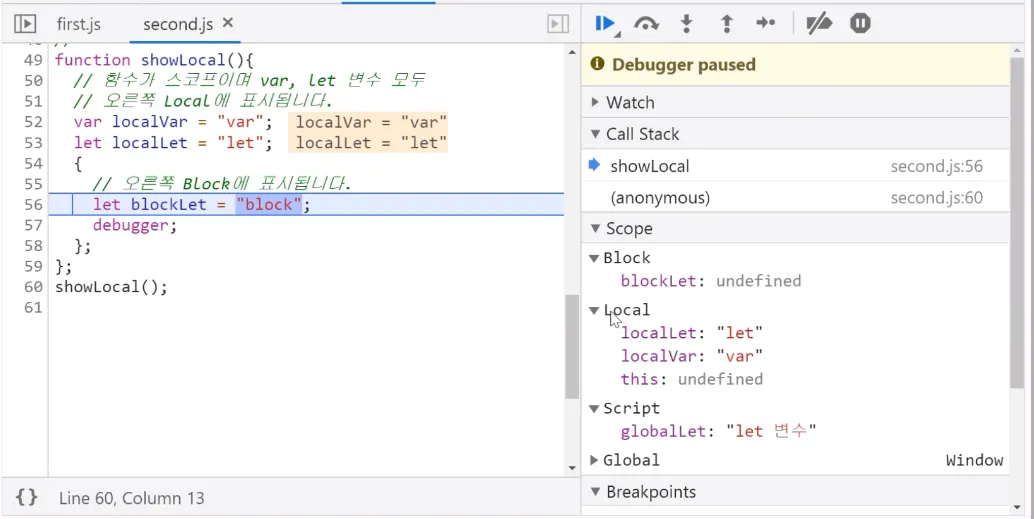Toggle the Deactivate breakpoints icon
Screen dimensions: 1034x519
click(819, 24)
